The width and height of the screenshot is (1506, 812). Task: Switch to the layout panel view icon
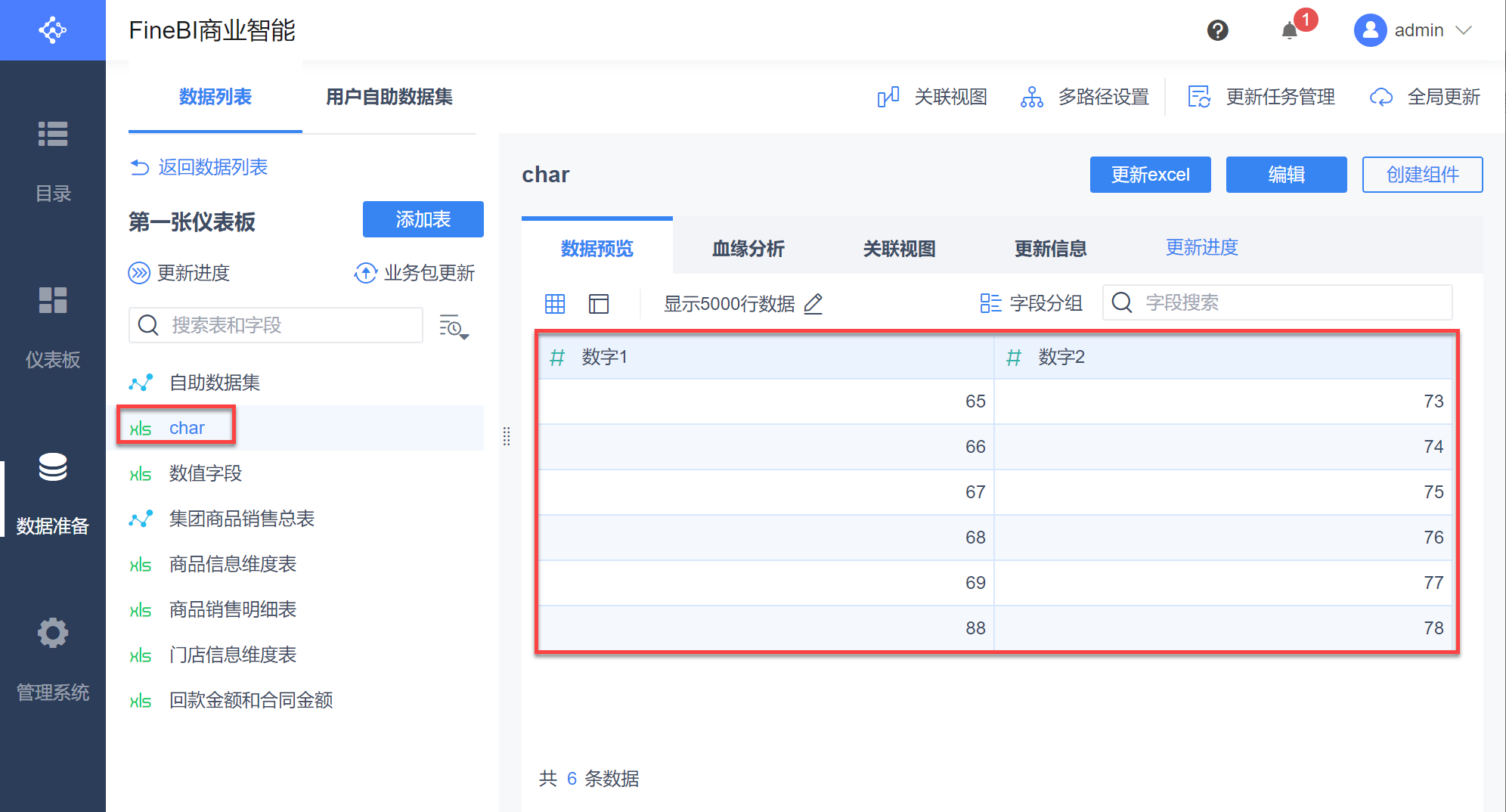(599, 304)
